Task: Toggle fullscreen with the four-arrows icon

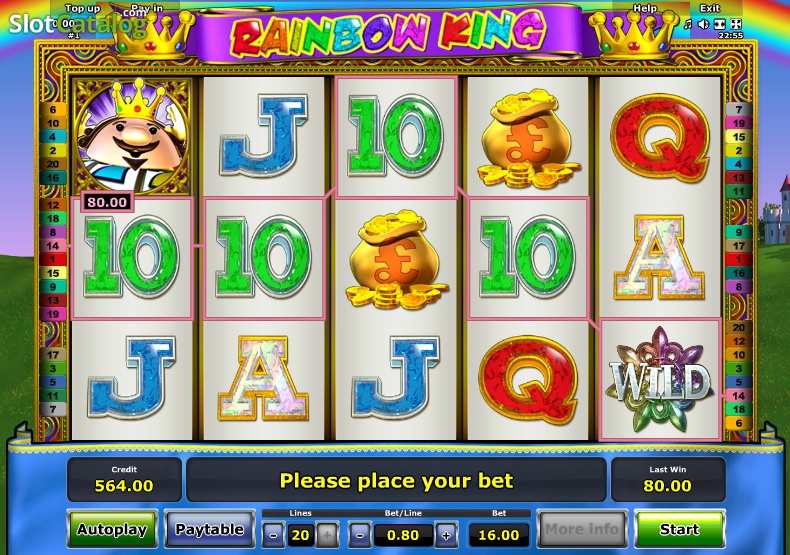Action: pyautogui.click(x=736, y=24)
